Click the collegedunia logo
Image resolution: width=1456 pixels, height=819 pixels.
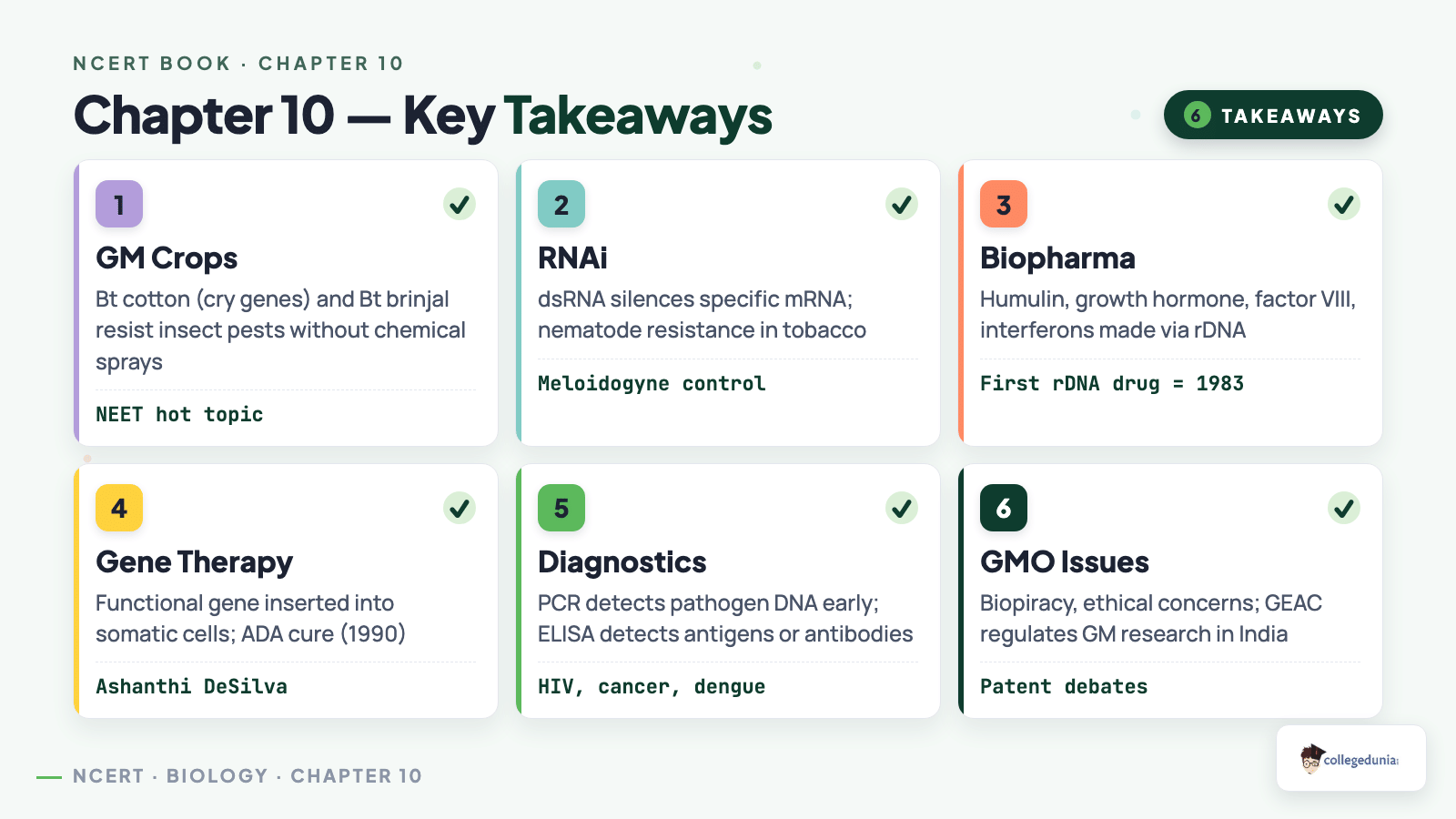(x=1351, y=758)
